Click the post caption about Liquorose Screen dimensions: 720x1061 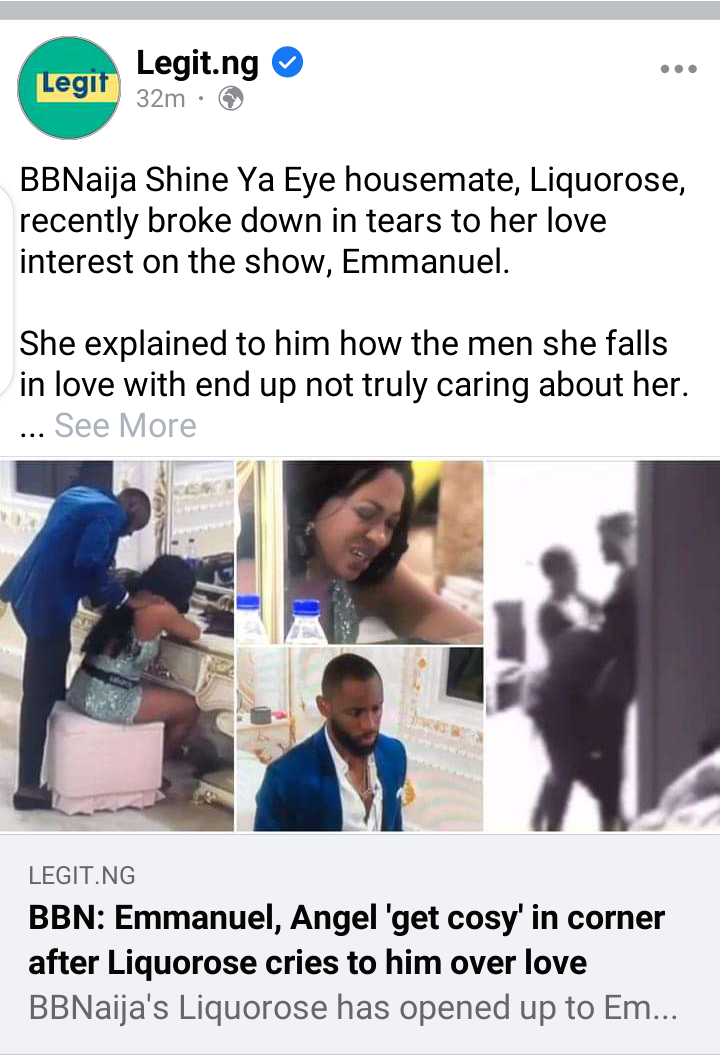353,221
